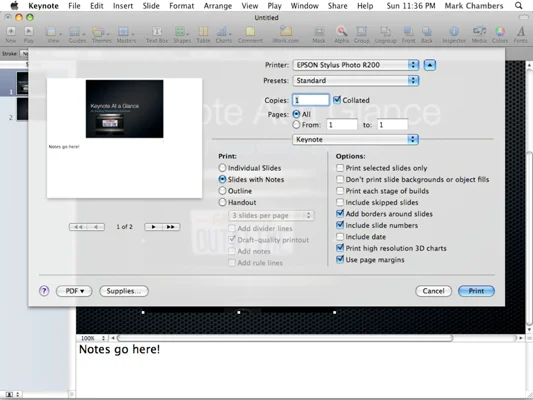Uncheck Add borders around slides

click(x=340, y=213)
